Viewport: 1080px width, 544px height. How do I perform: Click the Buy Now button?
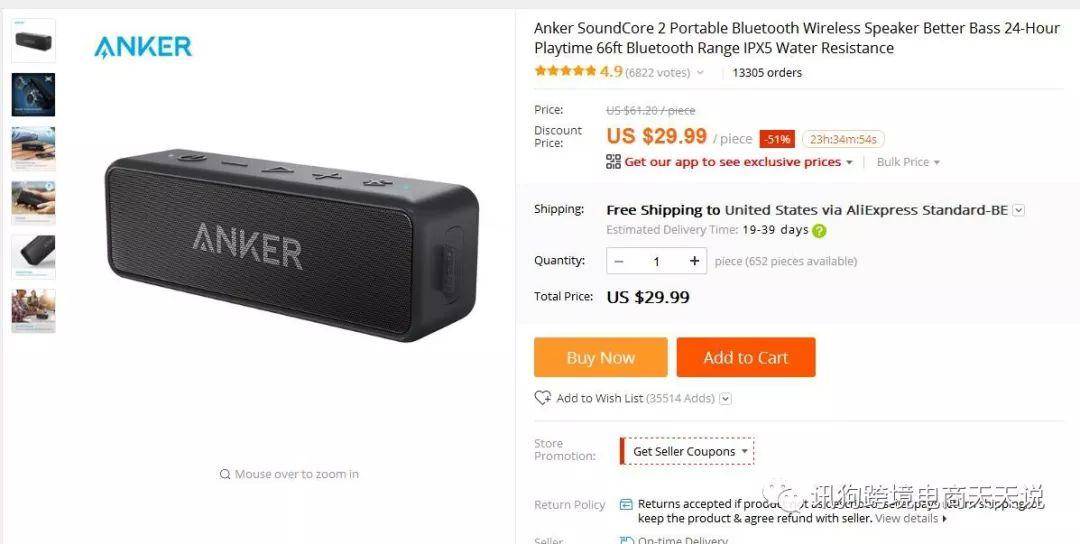point(601,357)
